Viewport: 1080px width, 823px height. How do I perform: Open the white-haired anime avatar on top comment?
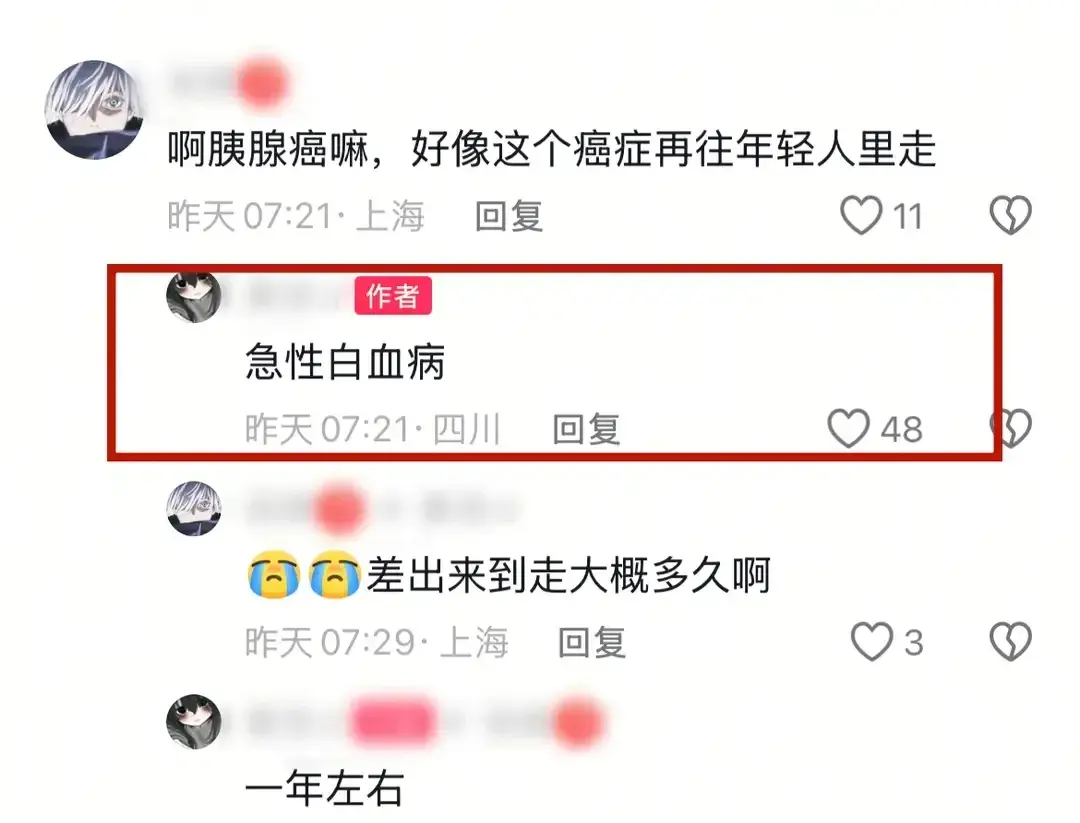[x=94, y=110]
